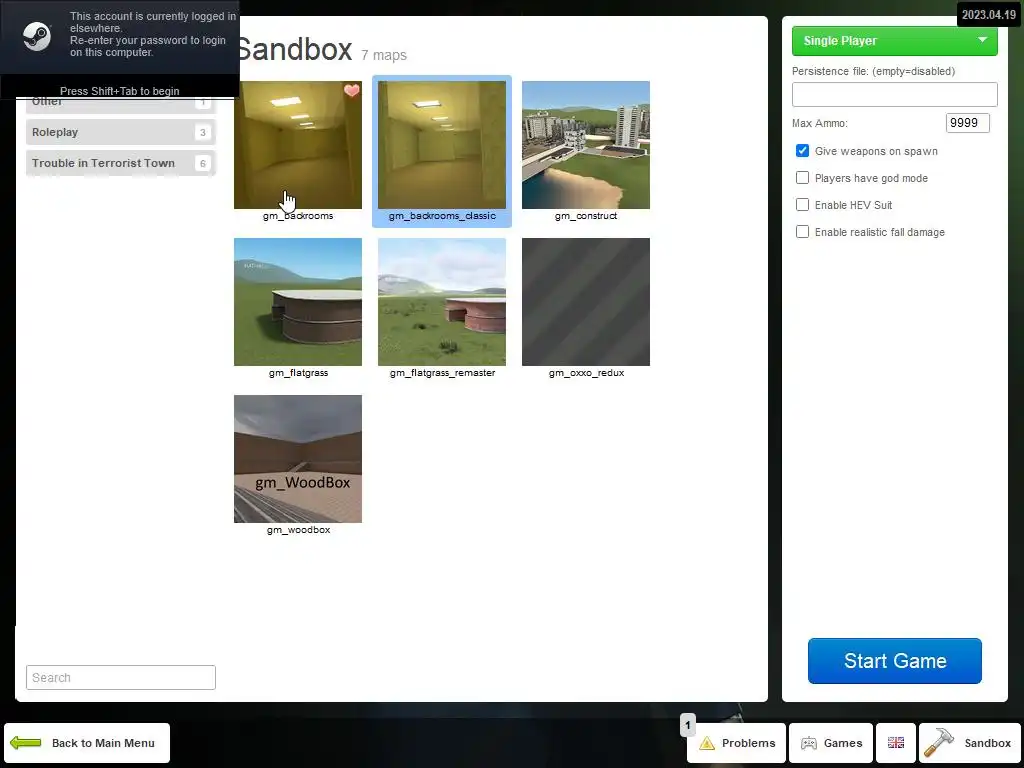The height and width of the screenshot is (768, 1024).
Task: Open the Problems panel button
Action: tap(736, 743)
